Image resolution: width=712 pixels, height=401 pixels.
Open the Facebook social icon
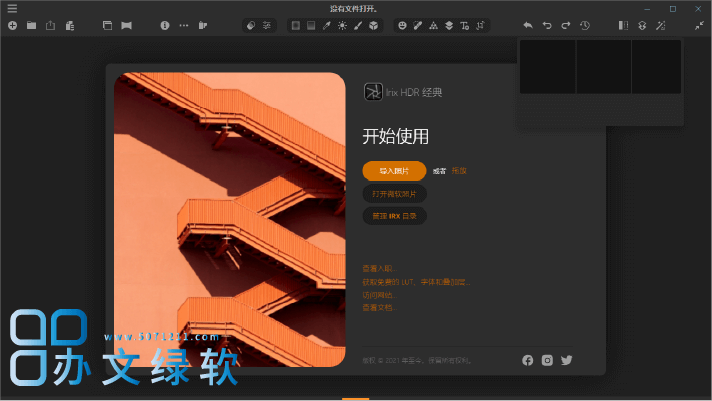pos(528,360)
